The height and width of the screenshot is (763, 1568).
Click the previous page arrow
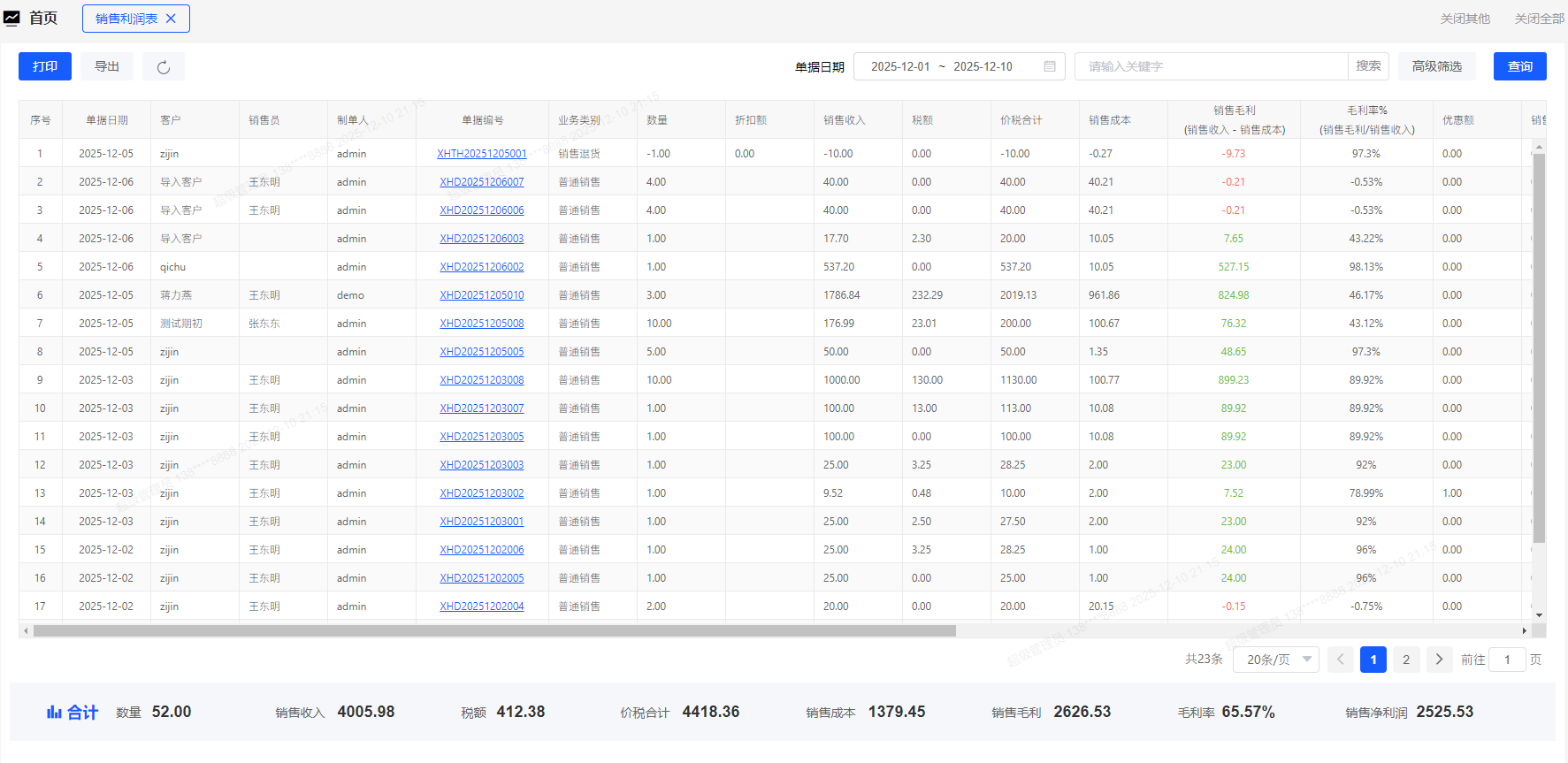1340,660
